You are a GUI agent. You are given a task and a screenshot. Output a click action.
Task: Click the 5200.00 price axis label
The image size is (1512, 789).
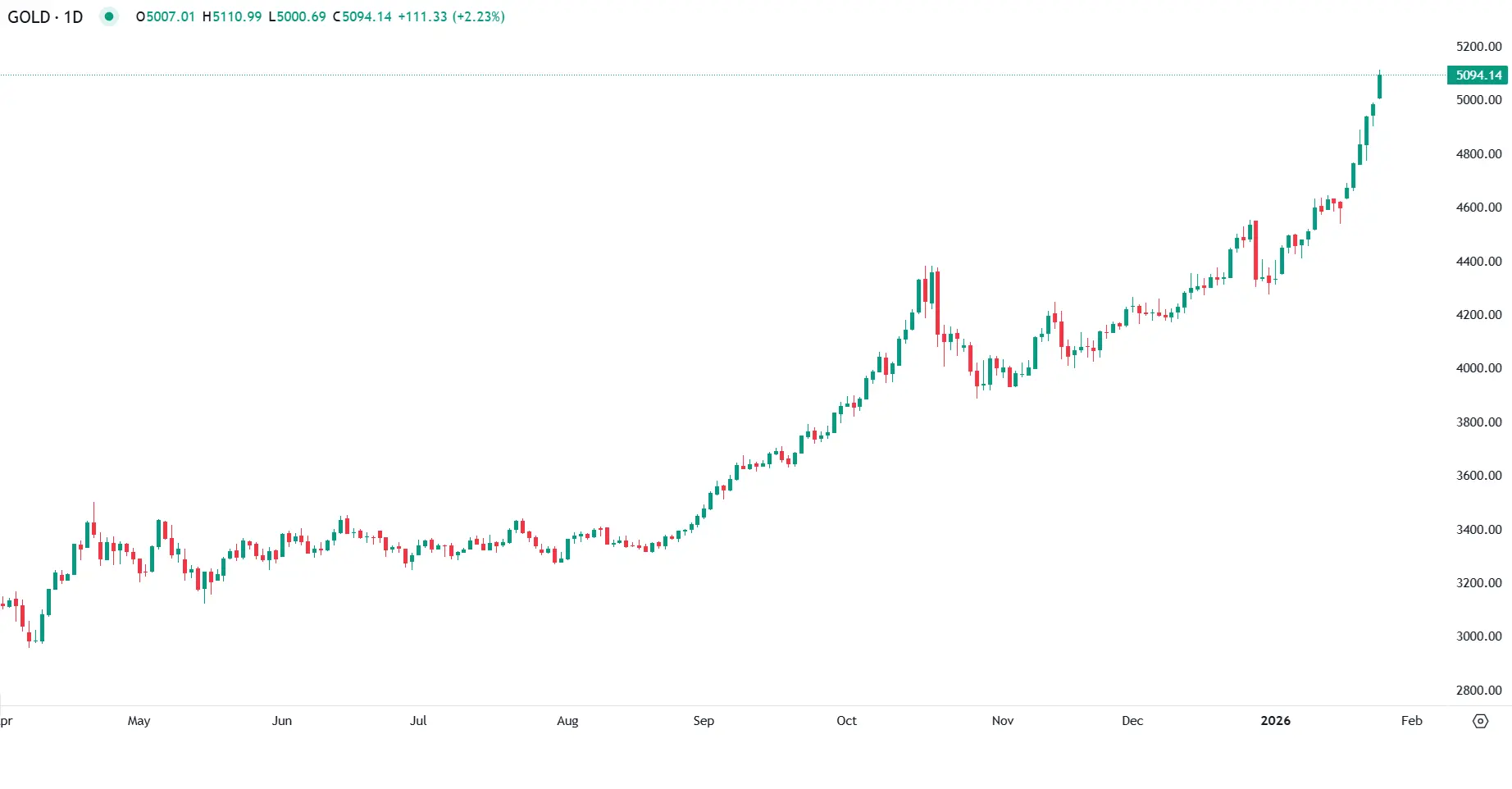pos(1478,47)
